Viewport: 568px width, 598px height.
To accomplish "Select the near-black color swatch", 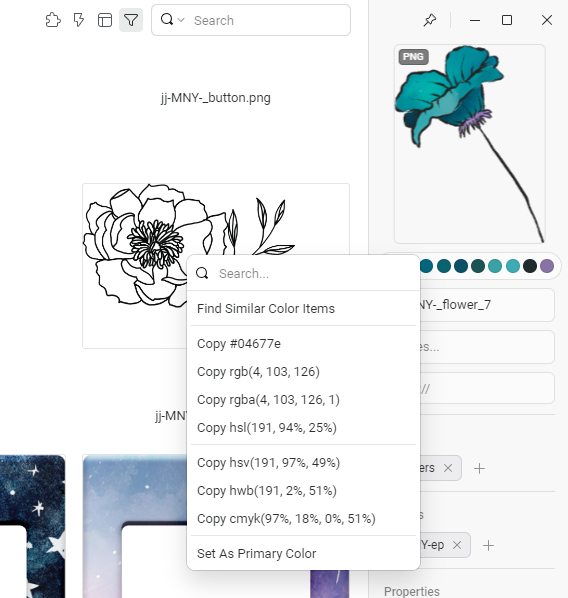I will 530,266.
